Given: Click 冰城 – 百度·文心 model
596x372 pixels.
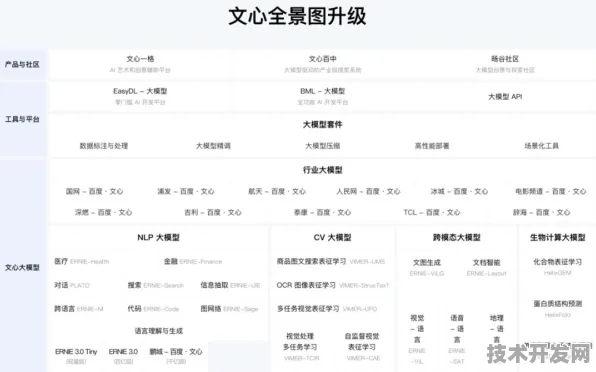Looking at the screenshot, I should coord(460,191).
